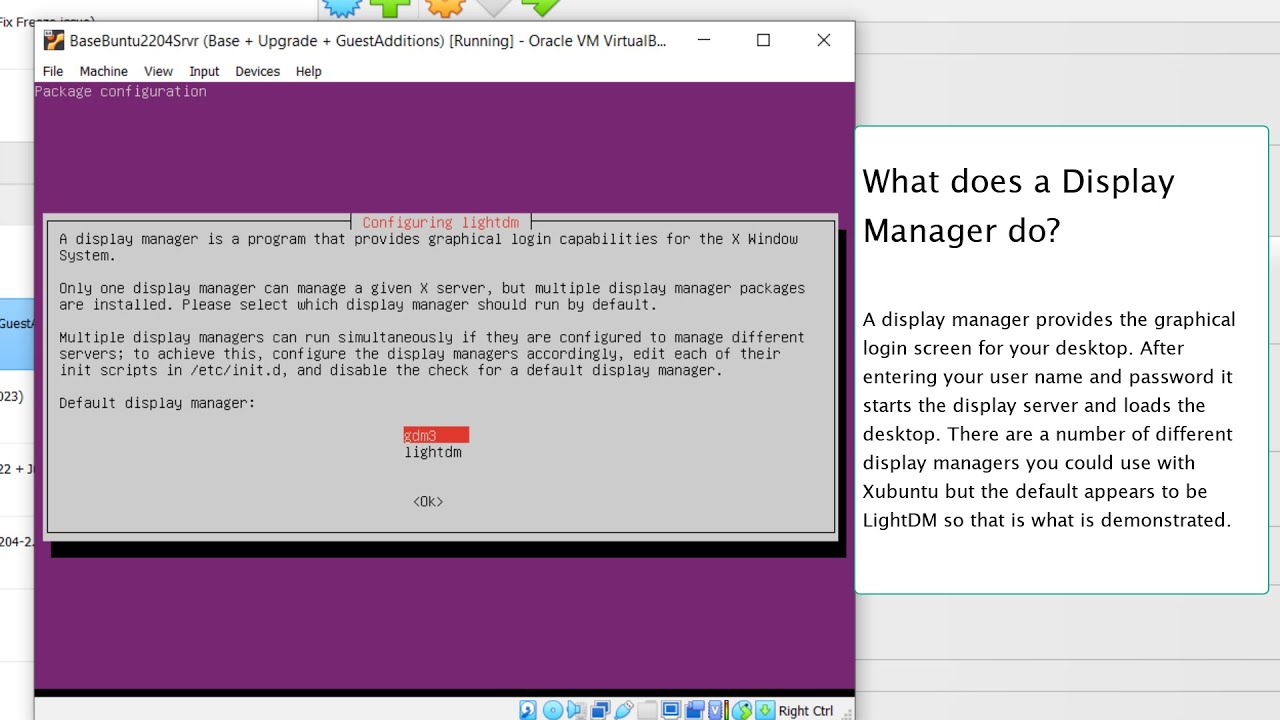1280x720 pixels.
Task: Click the orange Settings gear in Manager
Action: coord(445,7)
